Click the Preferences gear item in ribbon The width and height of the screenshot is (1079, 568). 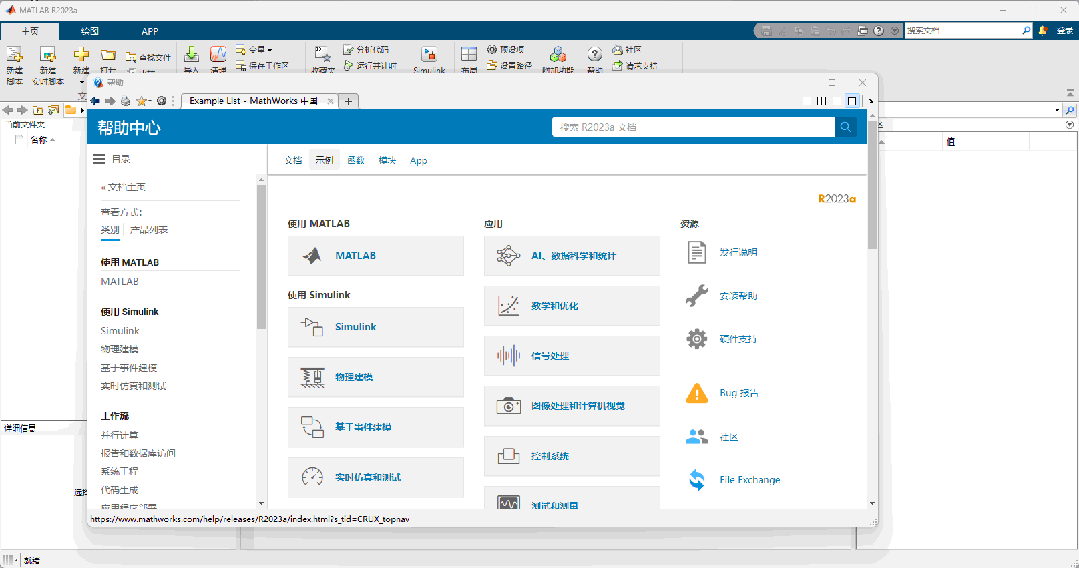coord(505,50)
